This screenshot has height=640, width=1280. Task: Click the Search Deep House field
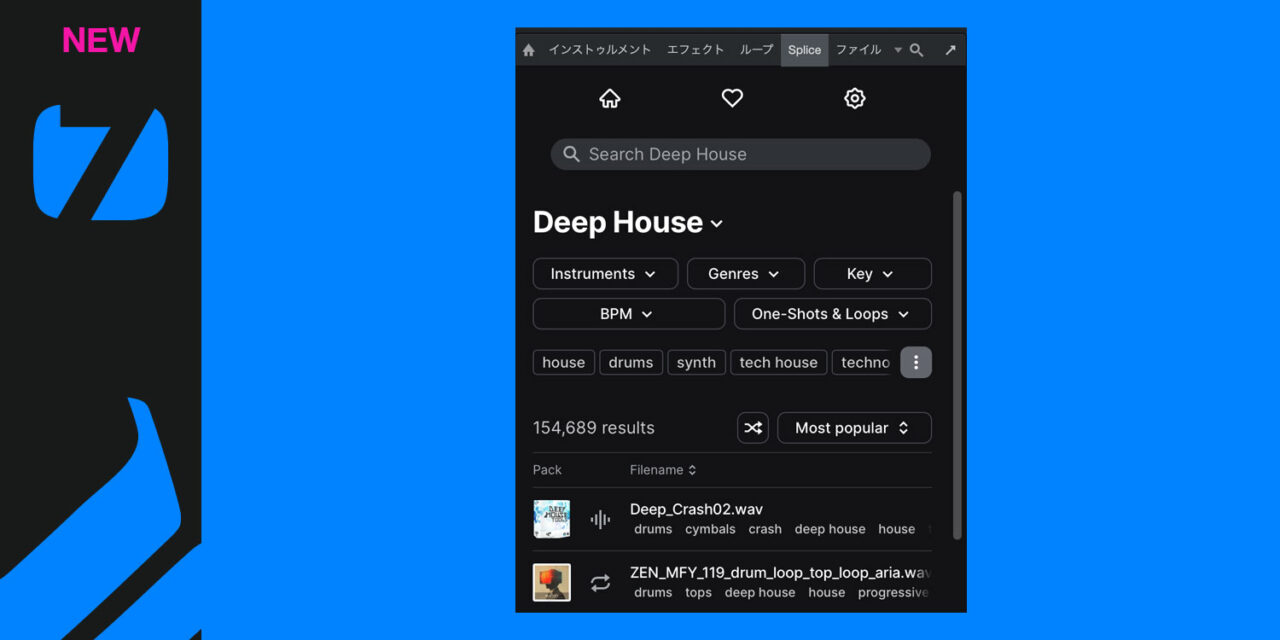(740, 154)
